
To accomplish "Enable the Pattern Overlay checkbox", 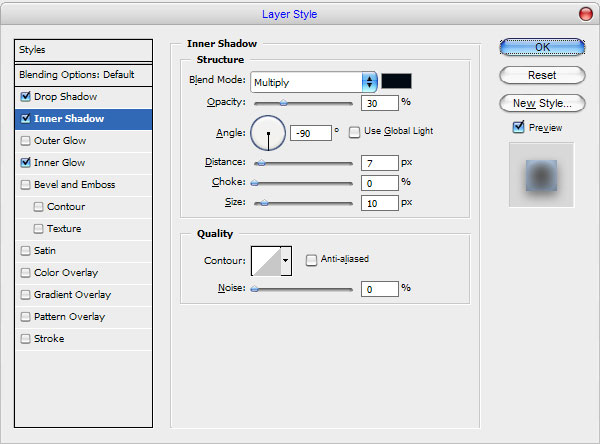I will pos(25,317).
